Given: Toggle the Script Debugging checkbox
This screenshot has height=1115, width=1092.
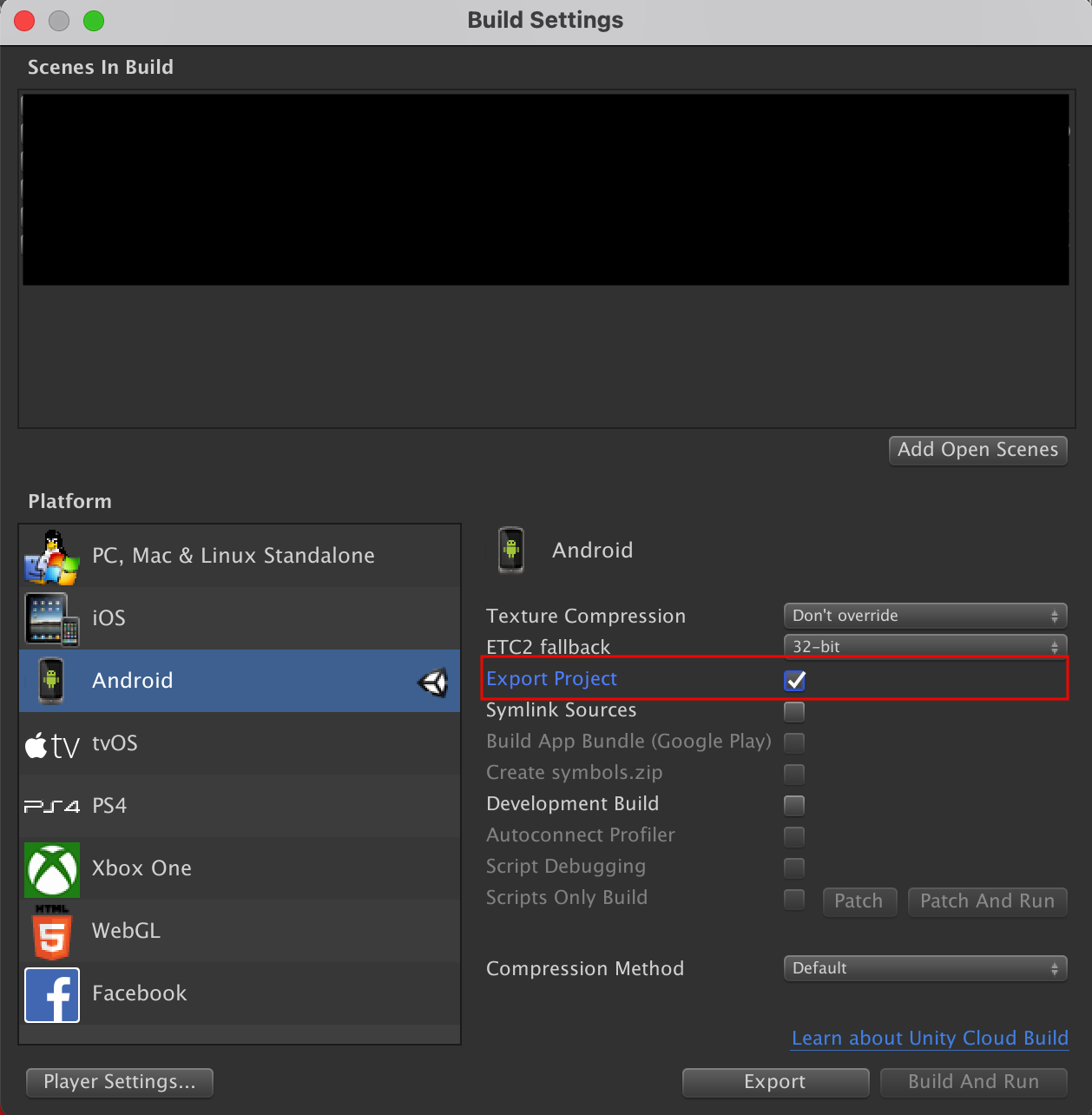Looking at the screenshot, I should click(x=794, y=868).
